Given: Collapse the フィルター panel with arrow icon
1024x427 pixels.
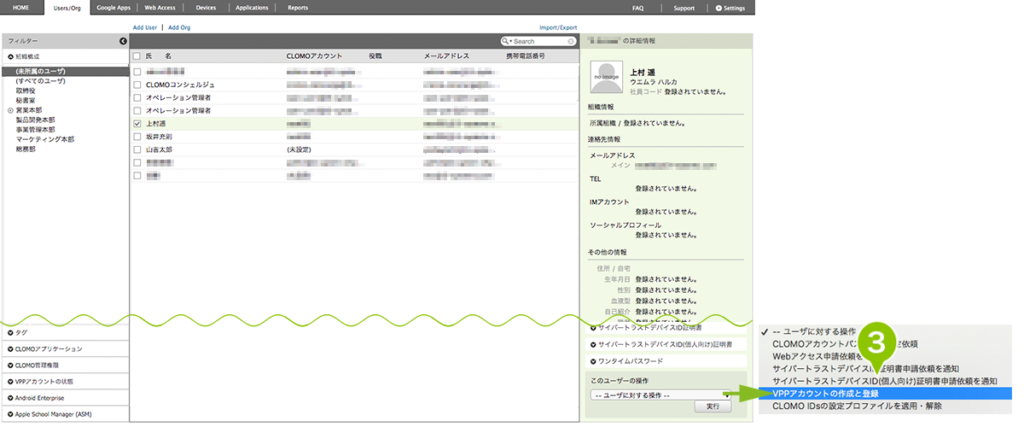Looking at the screenshot, I should 123,41.
